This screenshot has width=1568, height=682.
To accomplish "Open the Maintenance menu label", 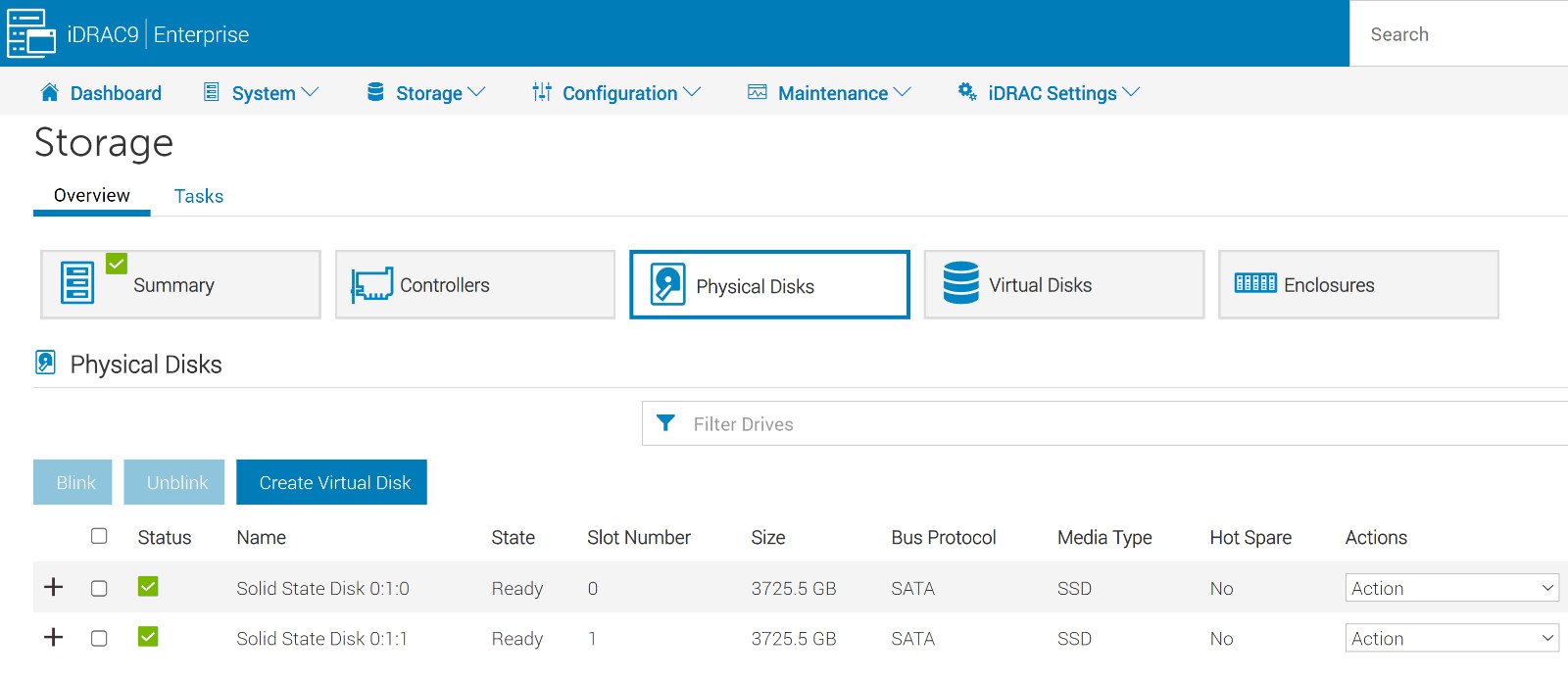I will [x=833, y=93].
